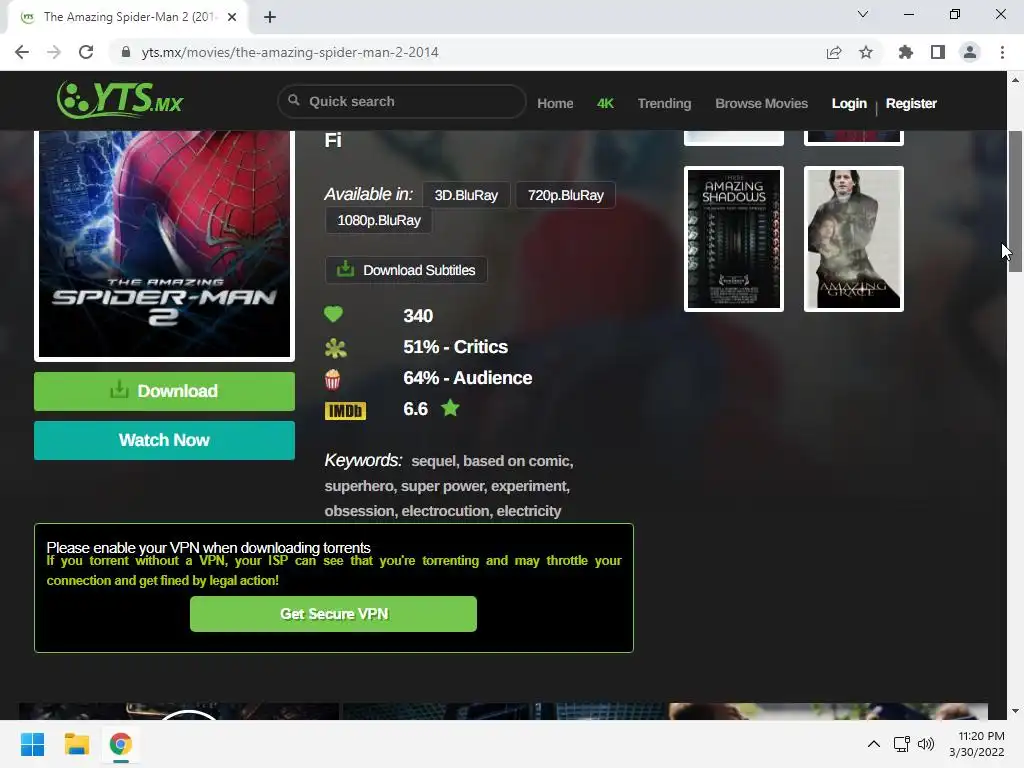Focus the Quick search field
Screen dimensions: 1024x768
[402, 101]
